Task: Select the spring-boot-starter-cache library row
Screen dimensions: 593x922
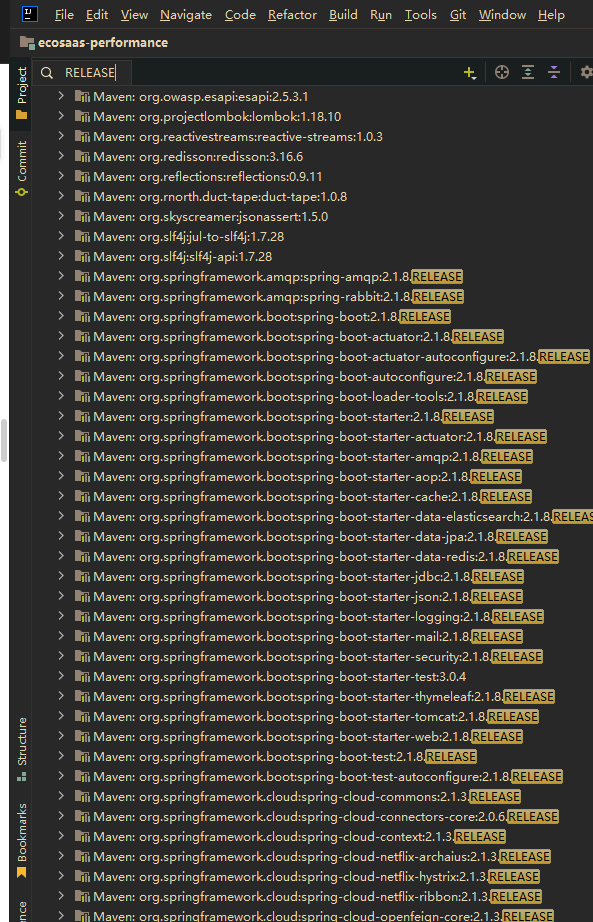Action: click(x=312, y=496)
